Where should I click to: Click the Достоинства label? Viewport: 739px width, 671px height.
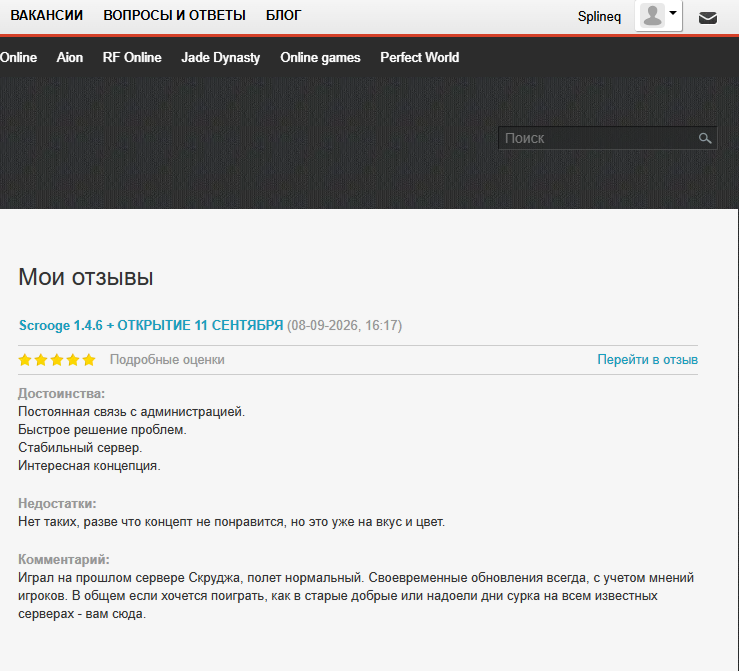tap(61, 393)
